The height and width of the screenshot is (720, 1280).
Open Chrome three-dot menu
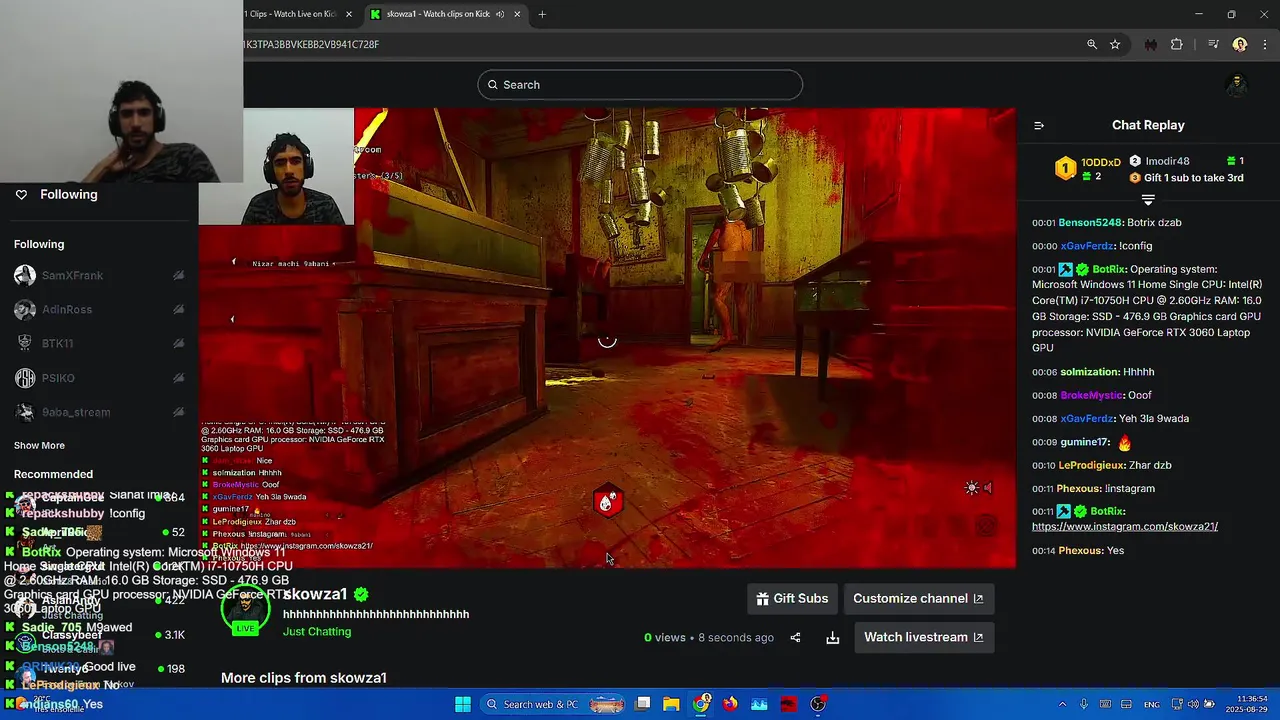(x=1265, y=44)
